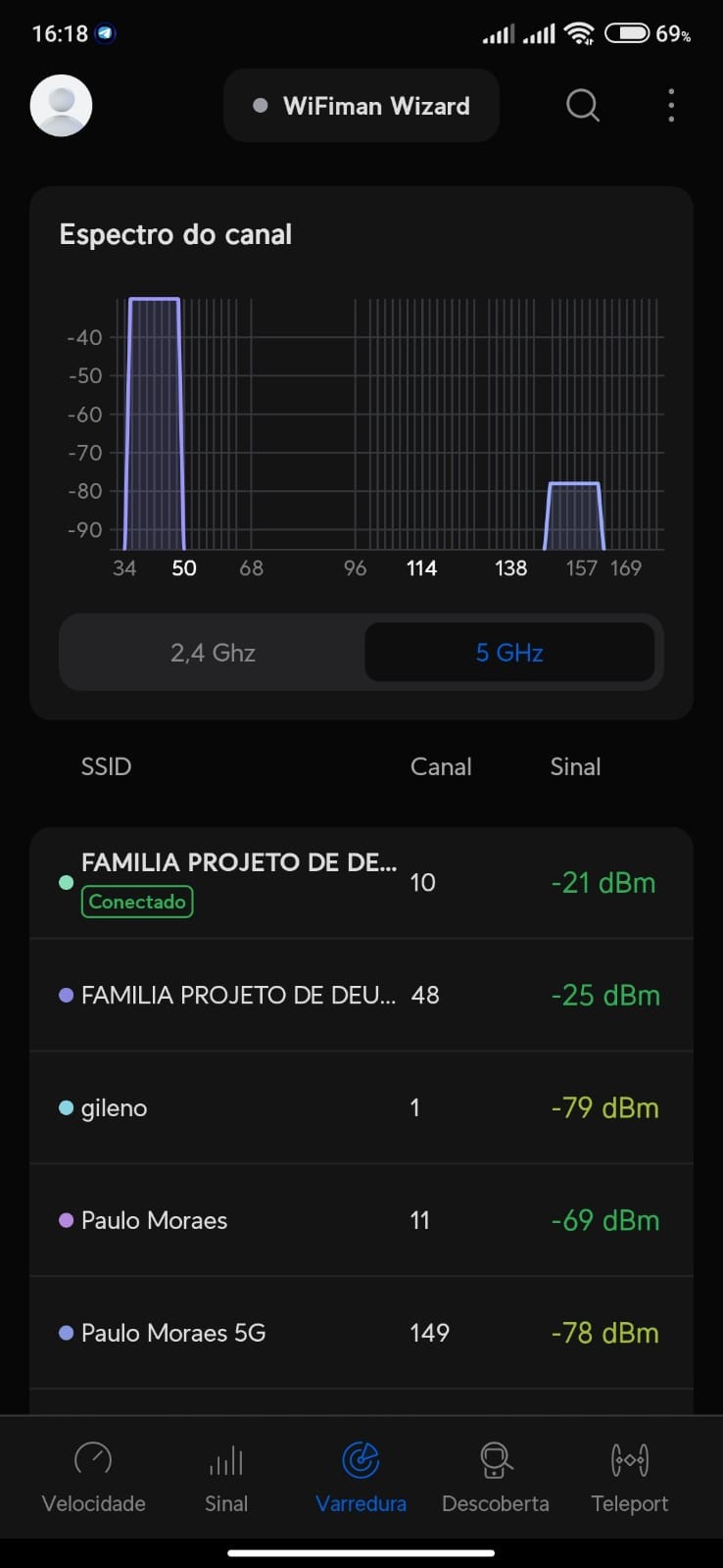This screenshot has height=1568, width=723.
Task: Go to the Sinal signal tab
Action: coord(226,1478)
